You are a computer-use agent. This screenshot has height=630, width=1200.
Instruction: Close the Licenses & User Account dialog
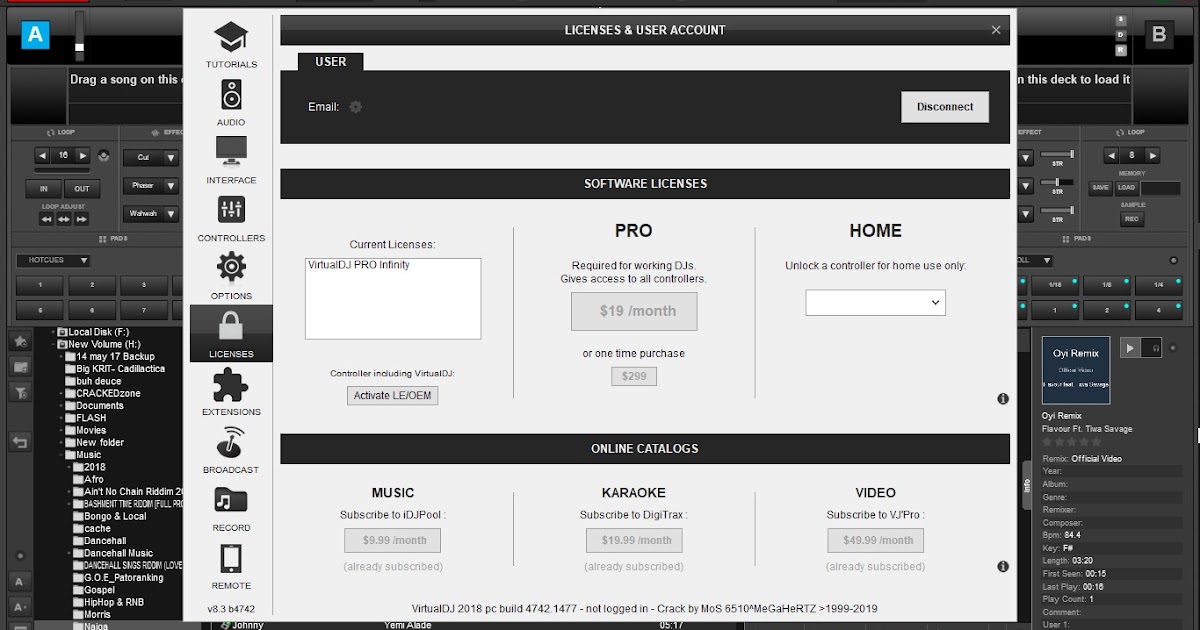pos(996,30)
